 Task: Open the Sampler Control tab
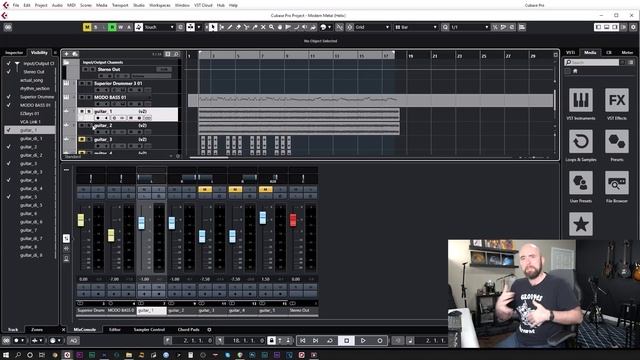[x=149, y=330]
